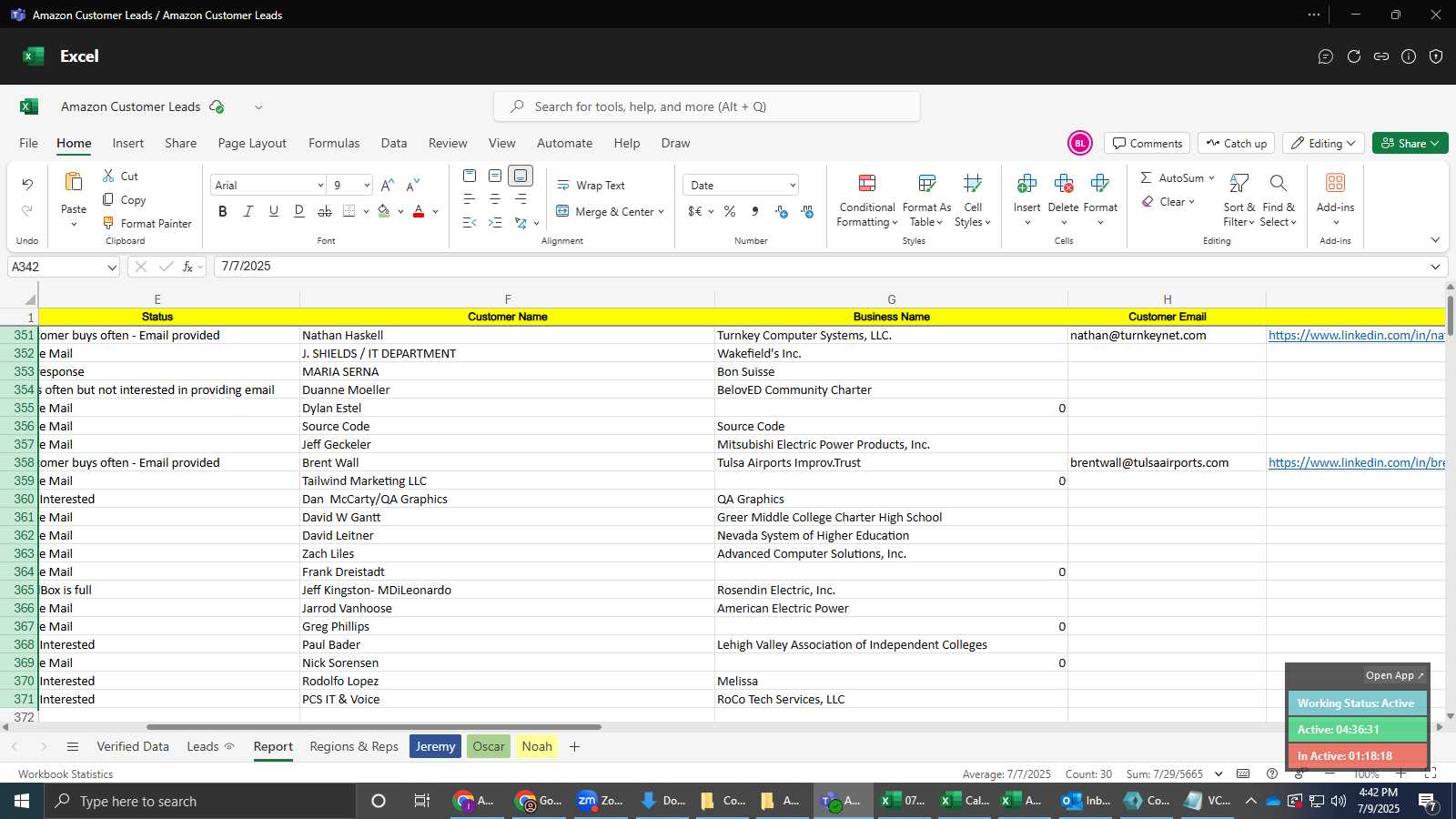Screen dimensions: 1456x819
Task: Add a new sheet with the plus icon
Action: click(x=574, y=746)
